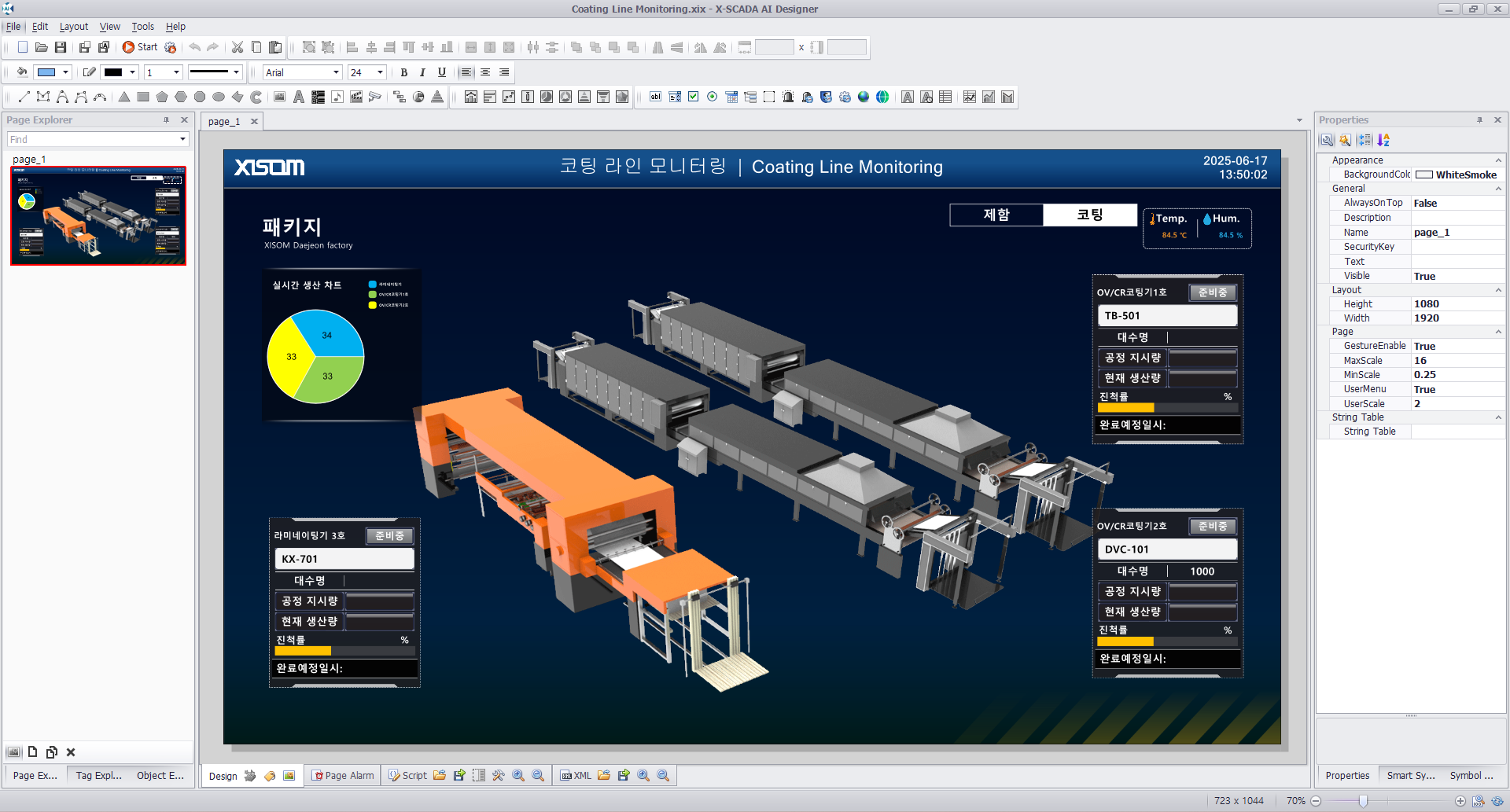Viewport: 1510px width, 812px height.
Task: Select the page_1 thumbnail in Page Explorer
Action: tap(98, 215)
